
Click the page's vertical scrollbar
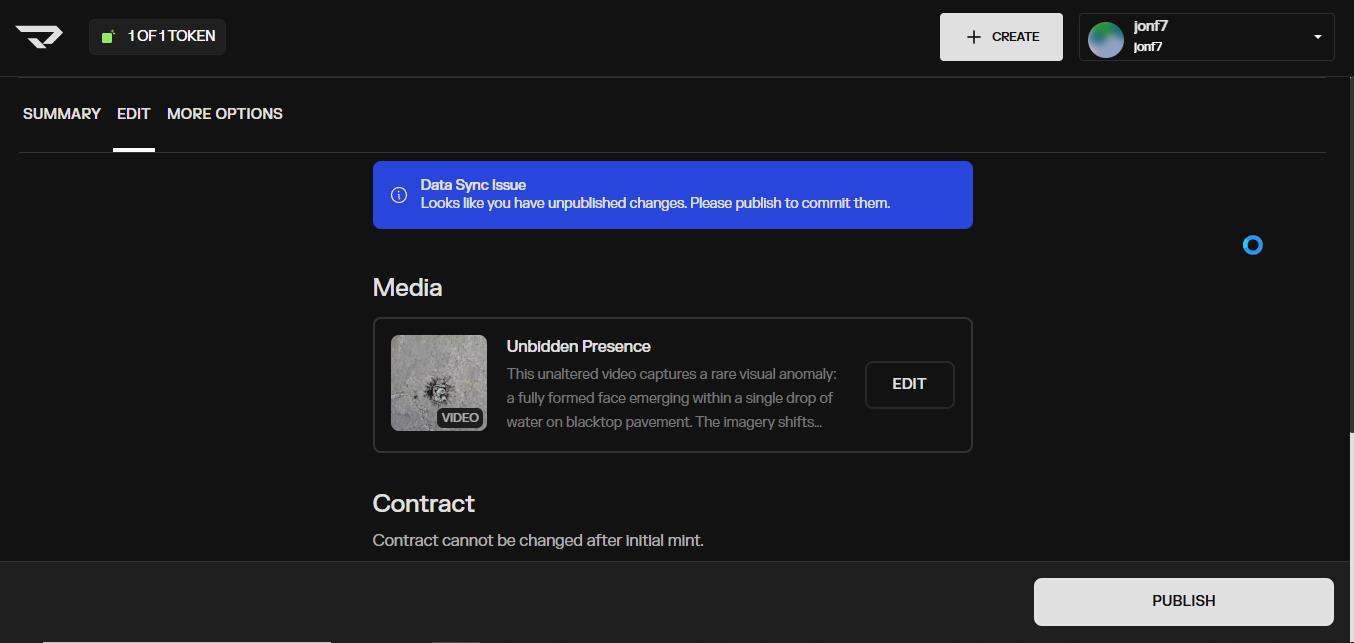pos(1349,300)
